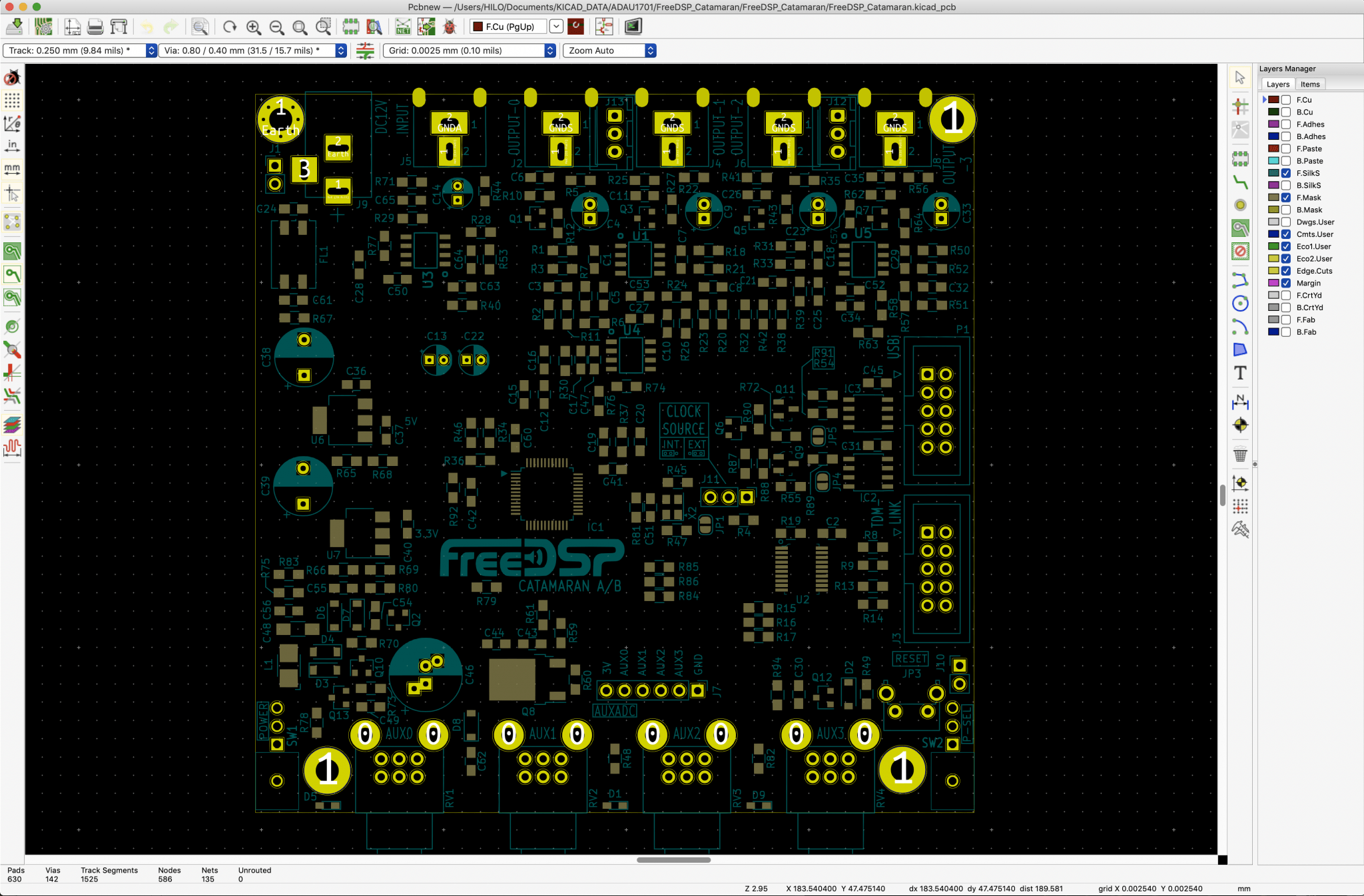The image size is (1364, 896).
Task: Toggle F.Cu layer visibility checkbox
Action: coord(1286,100)
